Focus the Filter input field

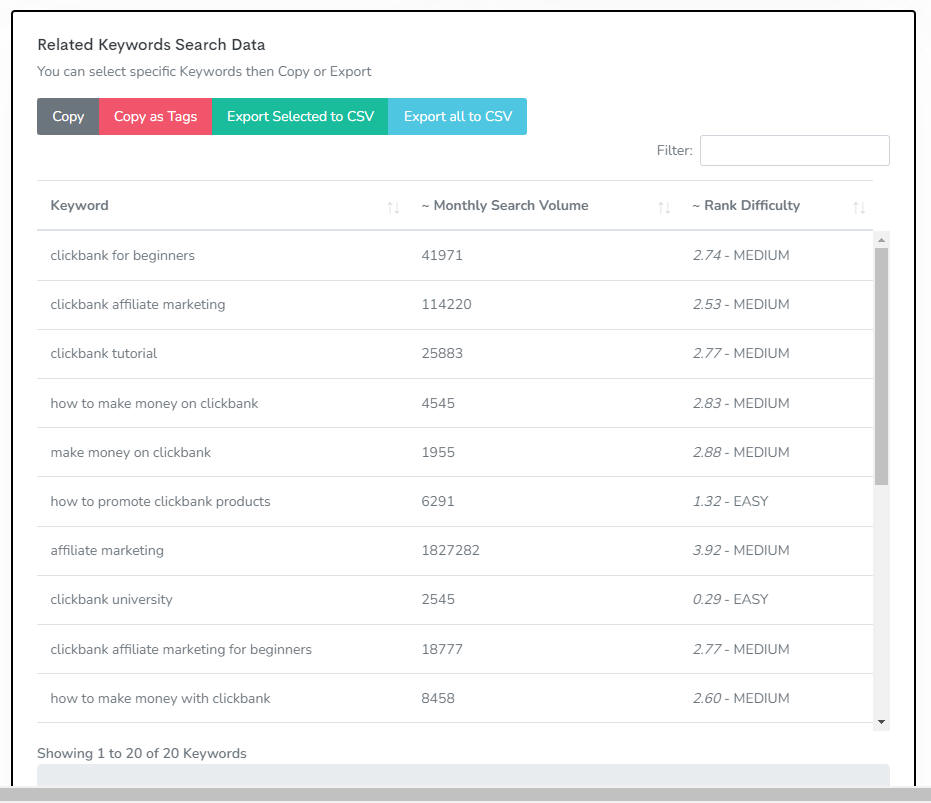[x=794, y=150]
